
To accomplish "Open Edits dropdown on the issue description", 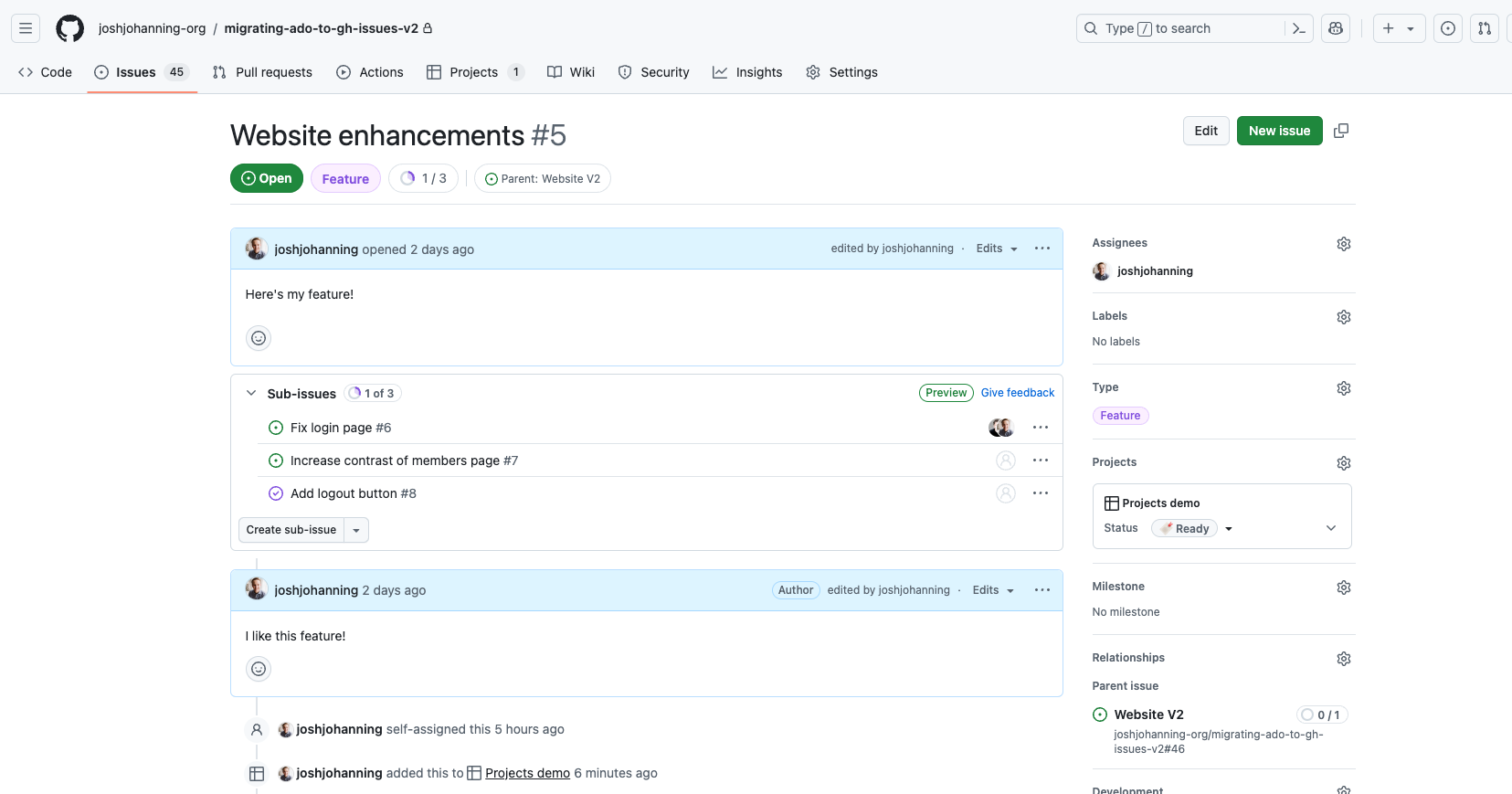I will pyautogui.click(x=997, y=249).
